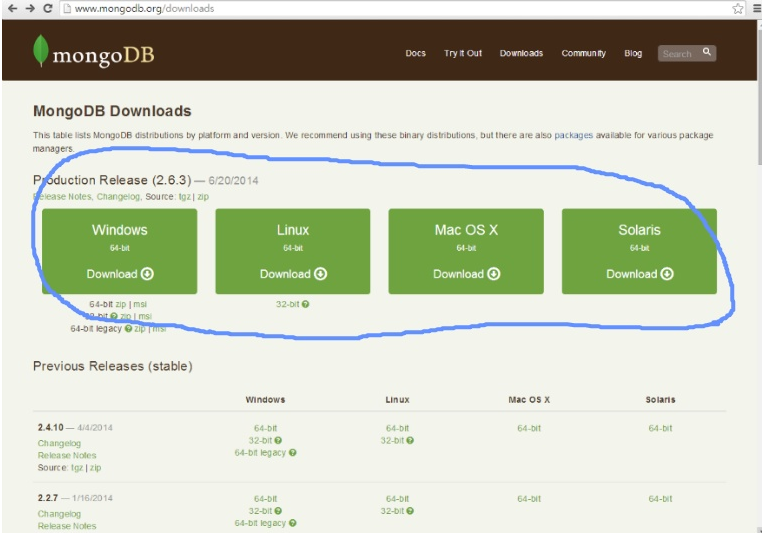Download 2.4.10 Linux 32-bit
Viewport: 766px width, 537px height.
tap(392, 440)
